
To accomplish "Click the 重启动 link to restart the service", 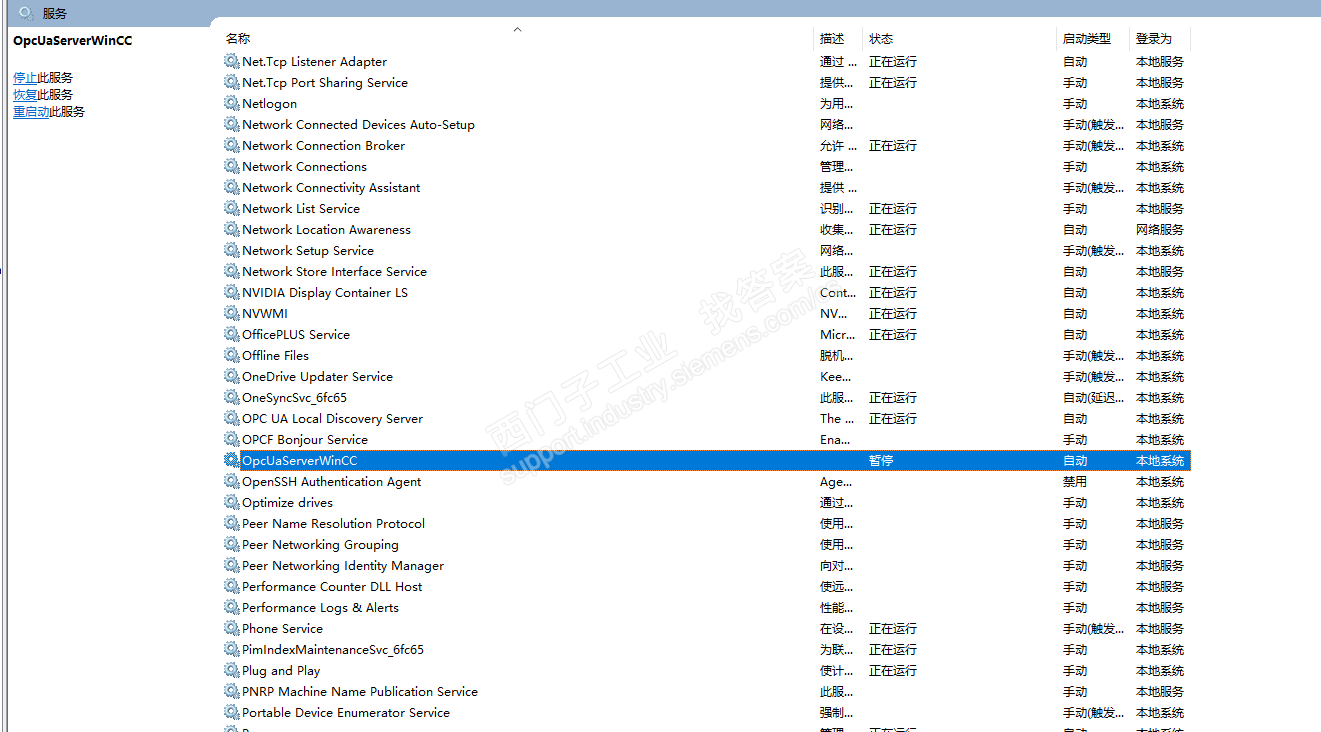I will coord(31,112).
